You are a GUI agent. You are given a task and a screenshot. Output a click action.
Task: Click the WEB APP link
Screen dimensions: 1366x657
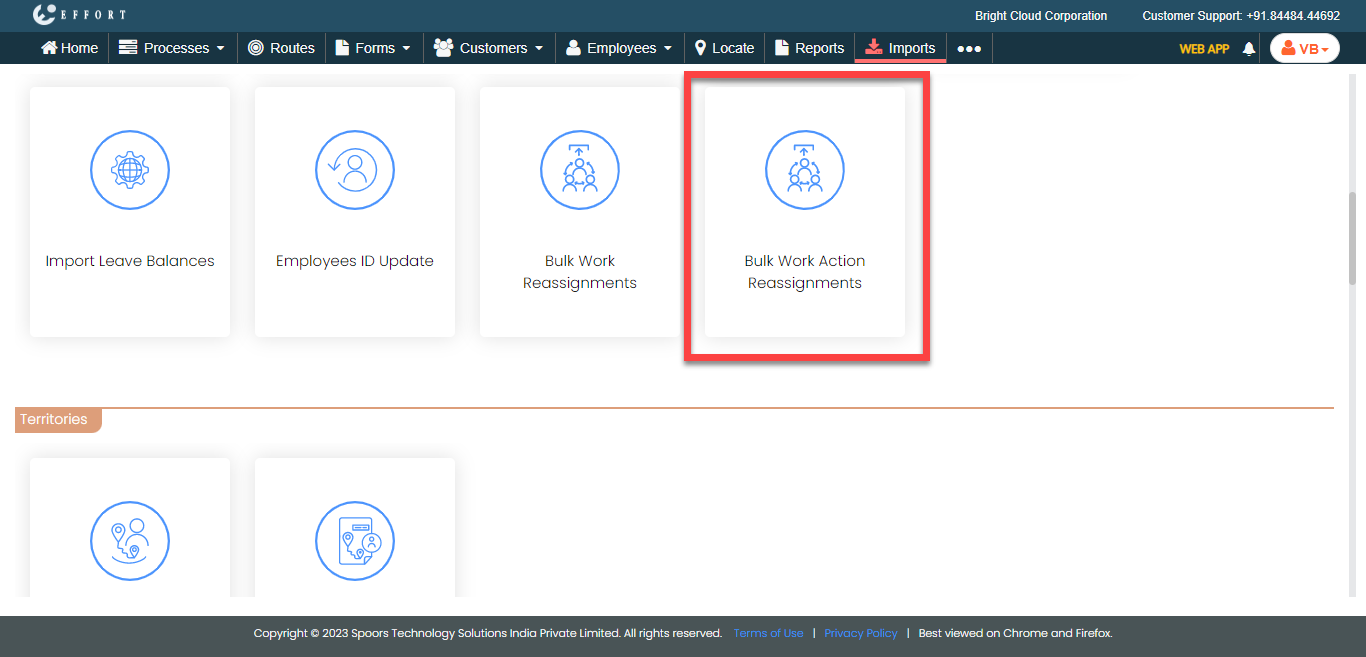tap(1204, 48)
